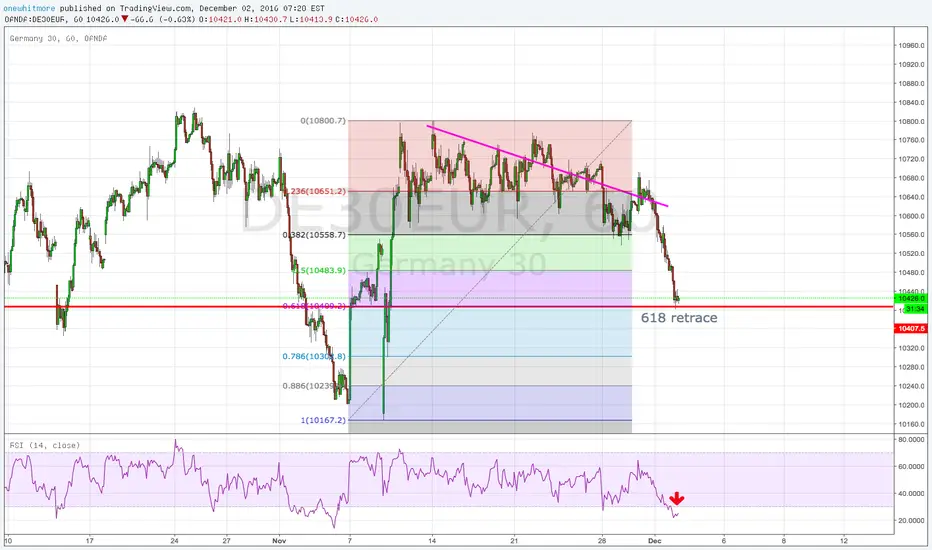Click the 0.786 Fibonacci level label

pos(314,357)
